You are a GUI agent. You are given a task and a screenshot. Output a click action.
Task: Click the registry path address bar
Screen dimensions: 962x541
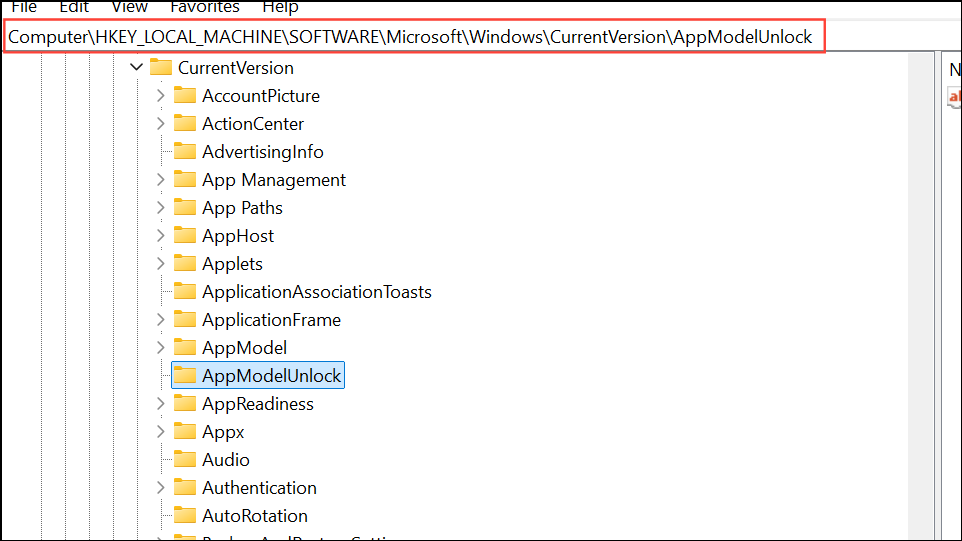pos(414,37)
